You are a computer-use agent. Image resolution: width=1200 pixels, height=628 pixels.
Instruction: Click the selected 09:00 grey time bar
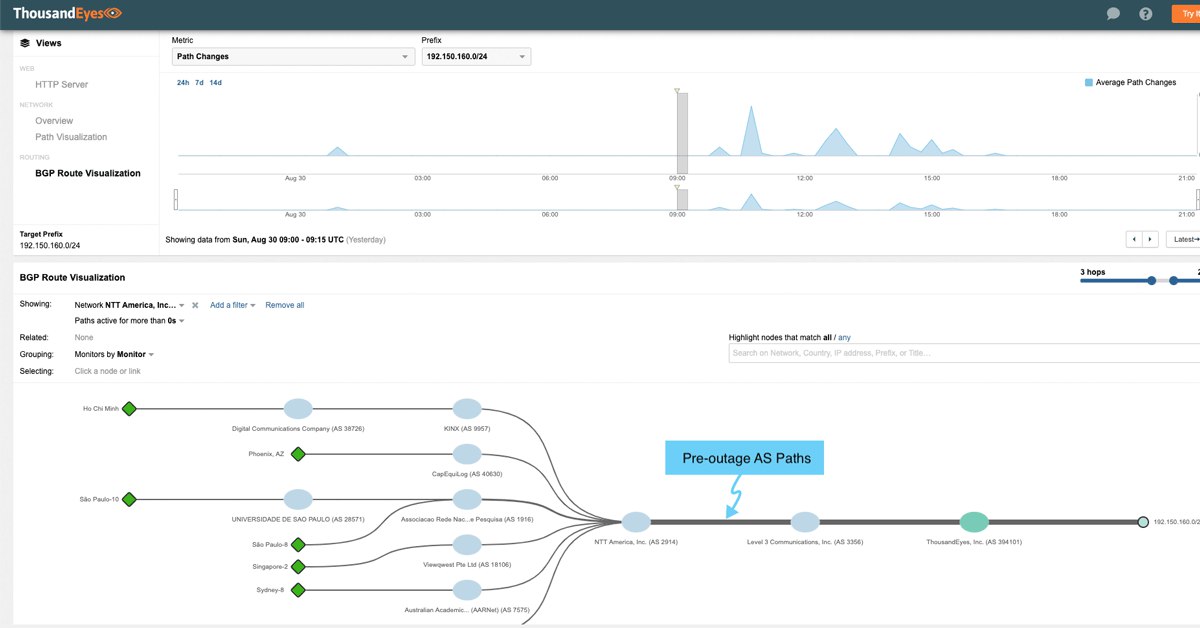[682, 133]
